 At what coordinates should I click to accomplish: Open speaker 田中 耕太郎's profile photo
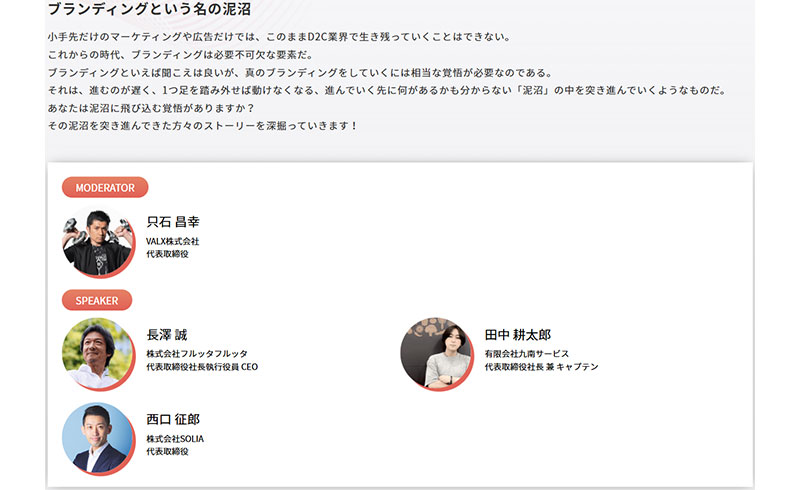coord(437,354)
